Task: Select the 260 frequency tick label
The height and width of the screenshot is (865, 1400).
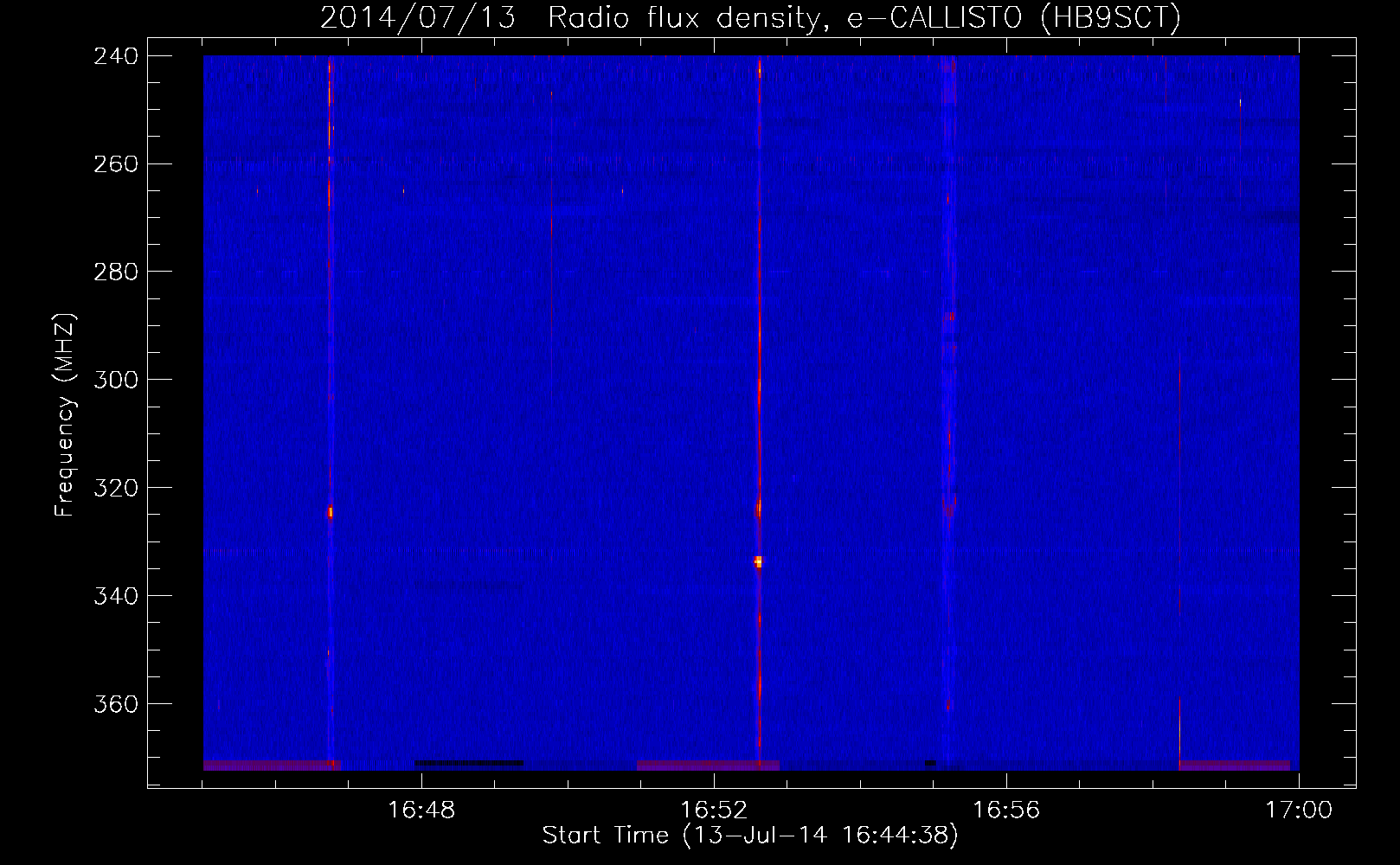Action: tap(115, 163)
